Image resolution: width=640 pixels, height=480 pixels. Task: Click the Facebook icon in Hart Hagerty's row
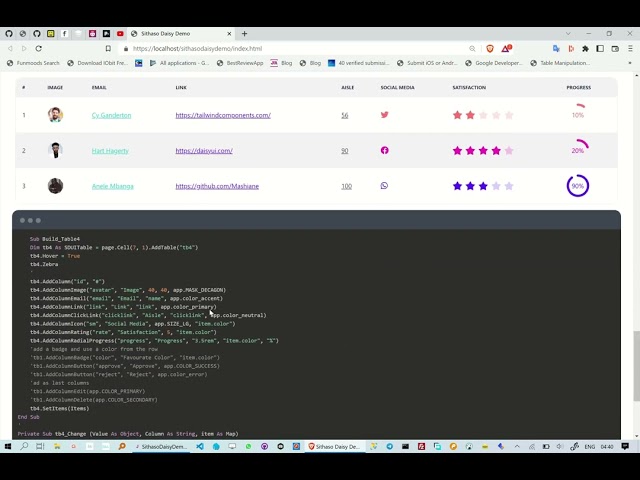[x=384, y=150]
